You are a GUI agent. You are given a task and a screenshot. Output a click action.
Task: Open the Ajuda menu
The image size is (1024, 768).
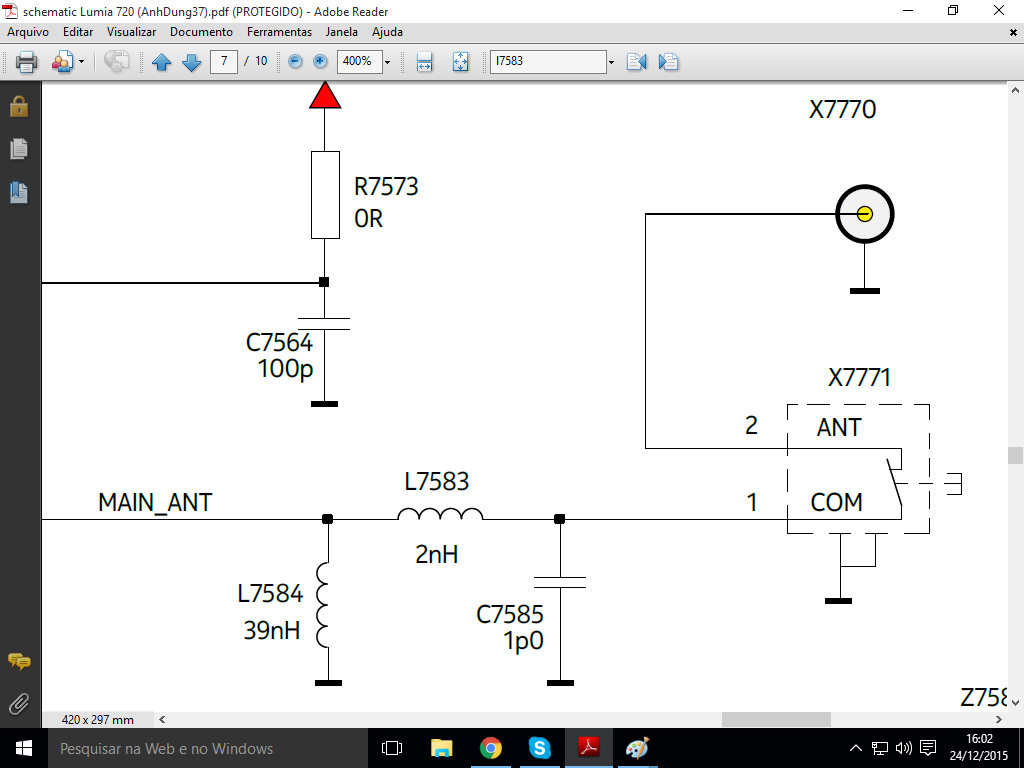pyautogui.click(x=387, y=32)
